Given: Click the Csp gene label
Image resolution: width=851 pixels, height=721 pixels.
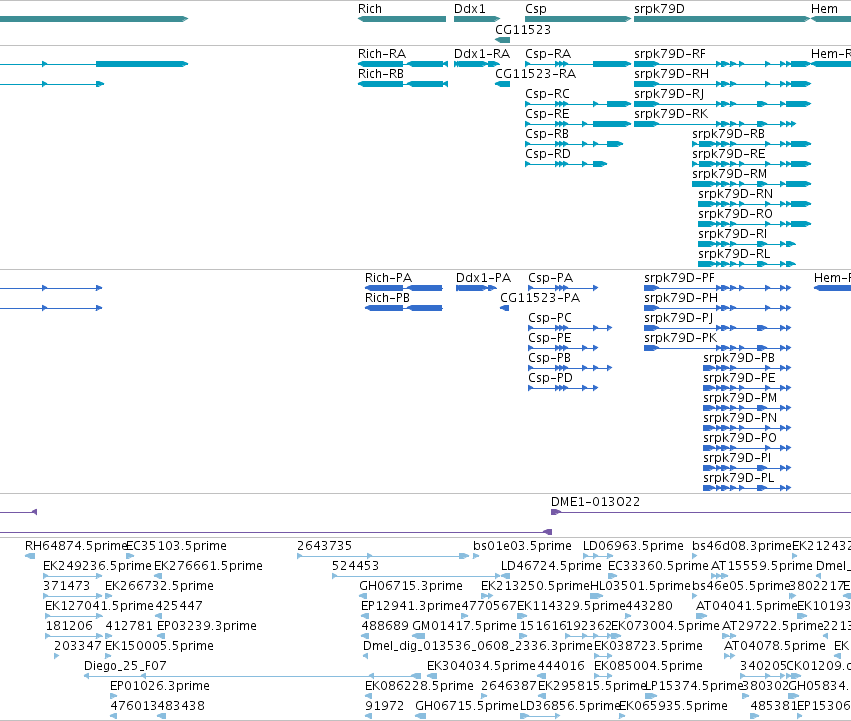Looking at the screenshot, I should pos(536,9).
